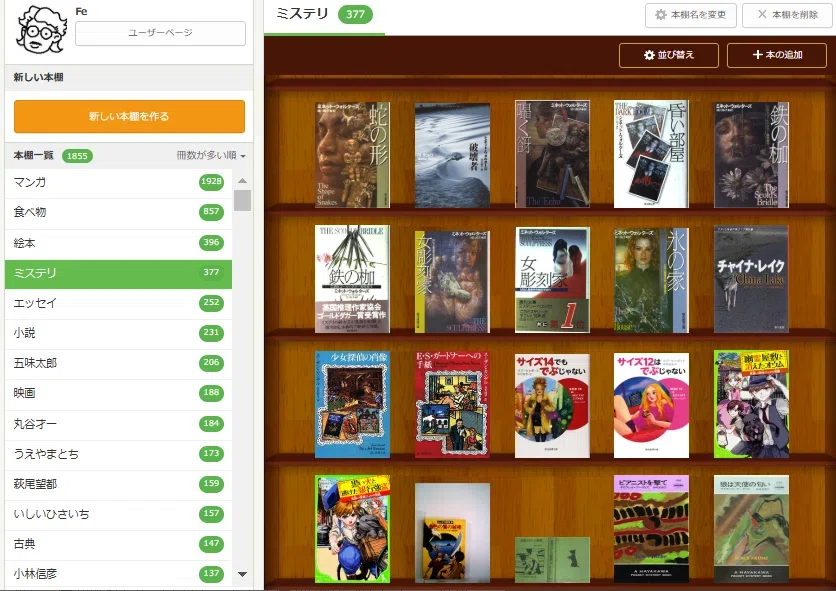This screenshot has height=591, width=836.
Task: Click the shelf list scrollbar thumb
Action: click(242, 201)
